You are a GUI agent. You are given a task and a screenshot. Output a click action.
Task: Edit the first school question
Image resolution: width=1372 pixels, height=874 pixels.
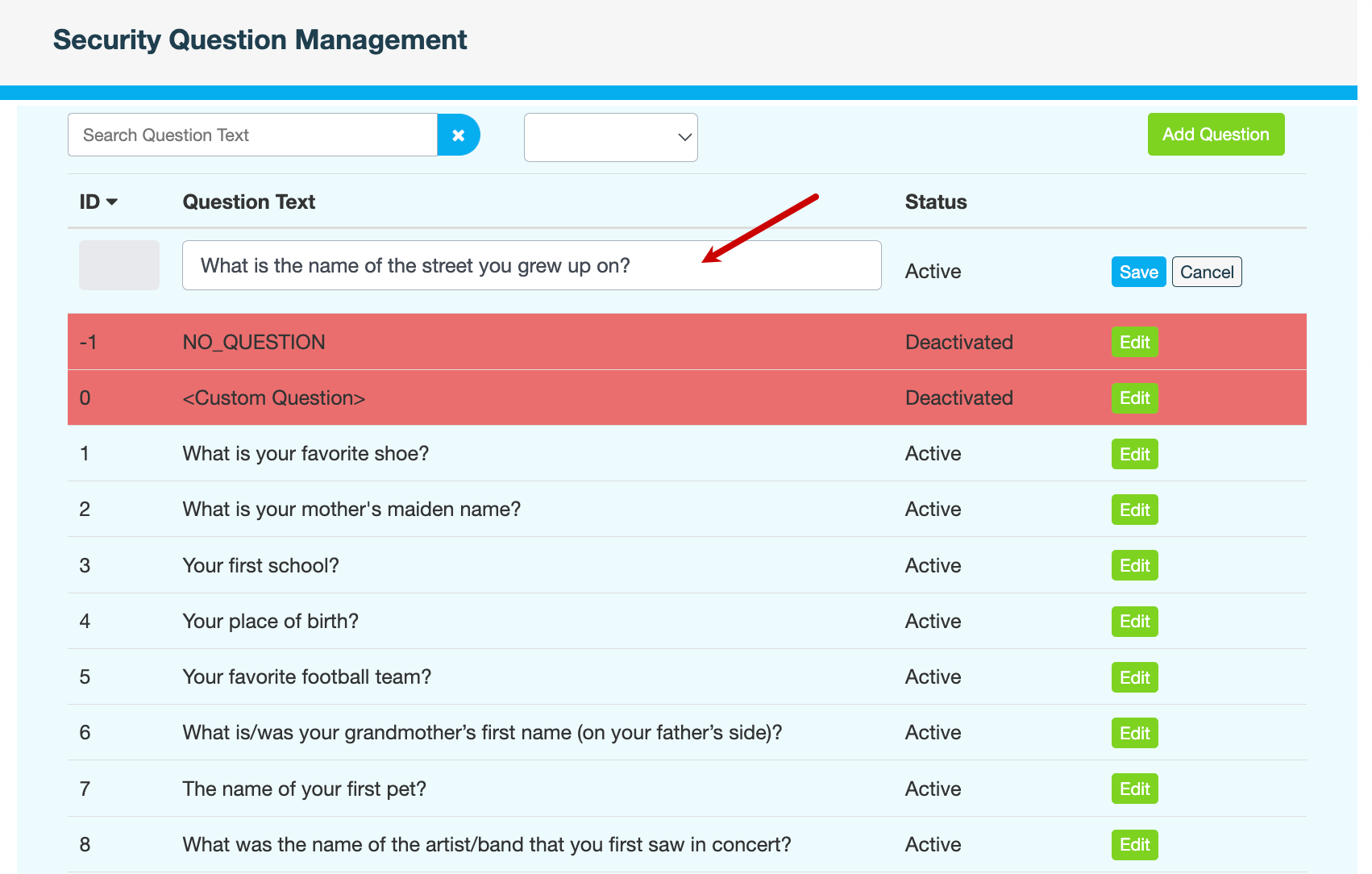[x=1134, y=566]
